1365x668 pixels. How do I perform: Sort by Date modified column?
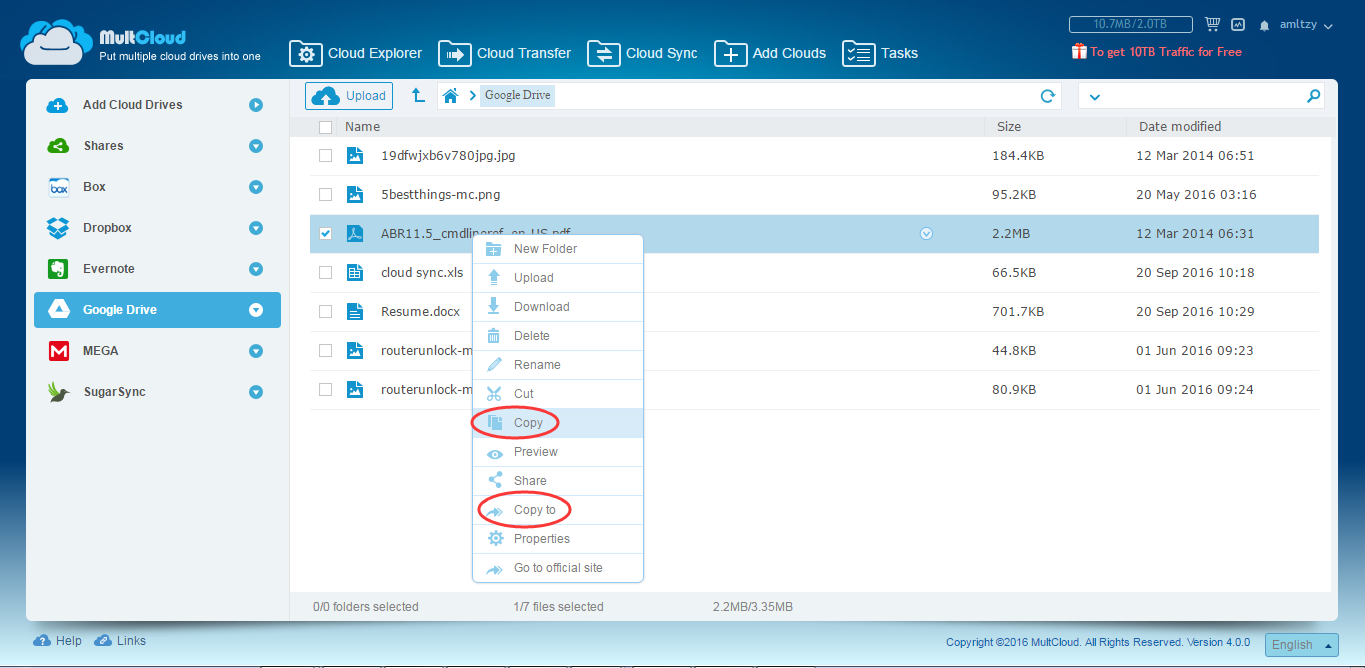click(x=1180, y=127)
